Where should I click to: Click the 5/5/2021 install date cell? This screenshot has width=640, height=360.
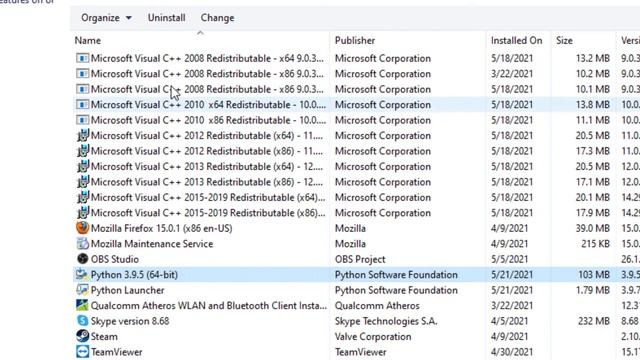click(509, 259)
